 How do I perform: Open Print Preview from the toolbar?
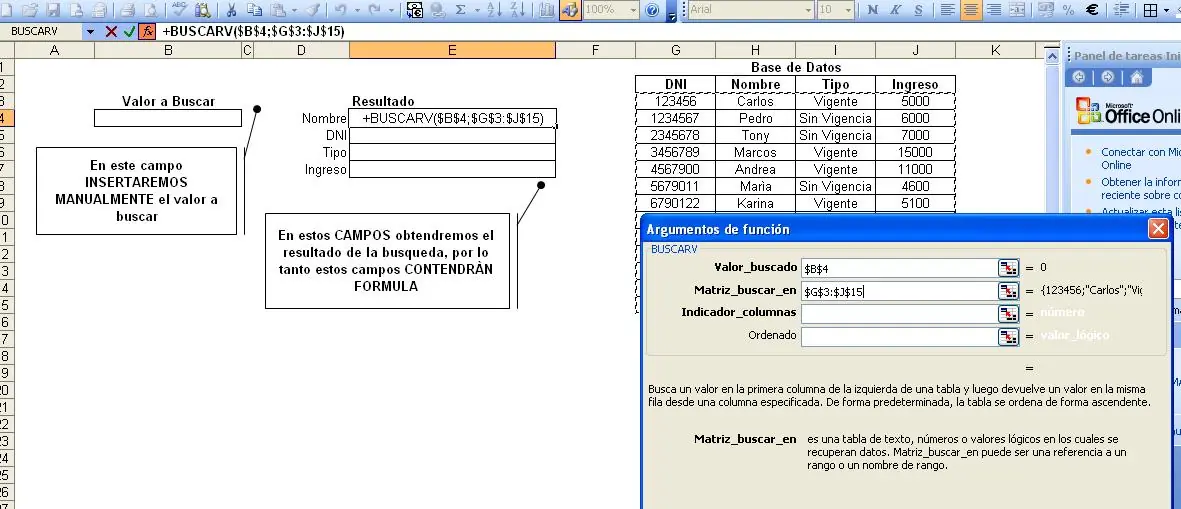click(151, 10)
